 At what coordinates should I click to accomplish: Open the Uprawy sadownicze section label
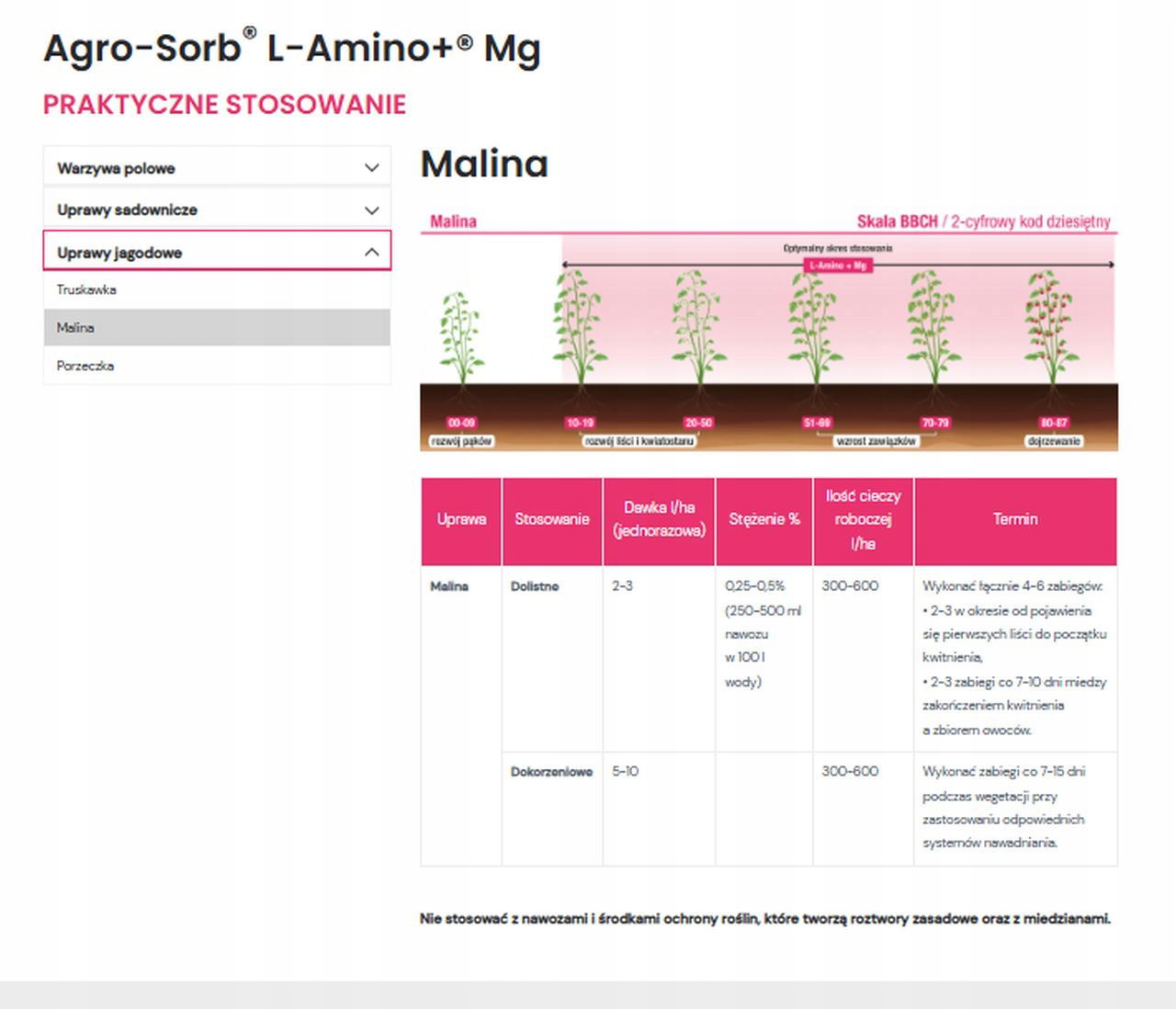pyautogui.click(x=127, y=210)
